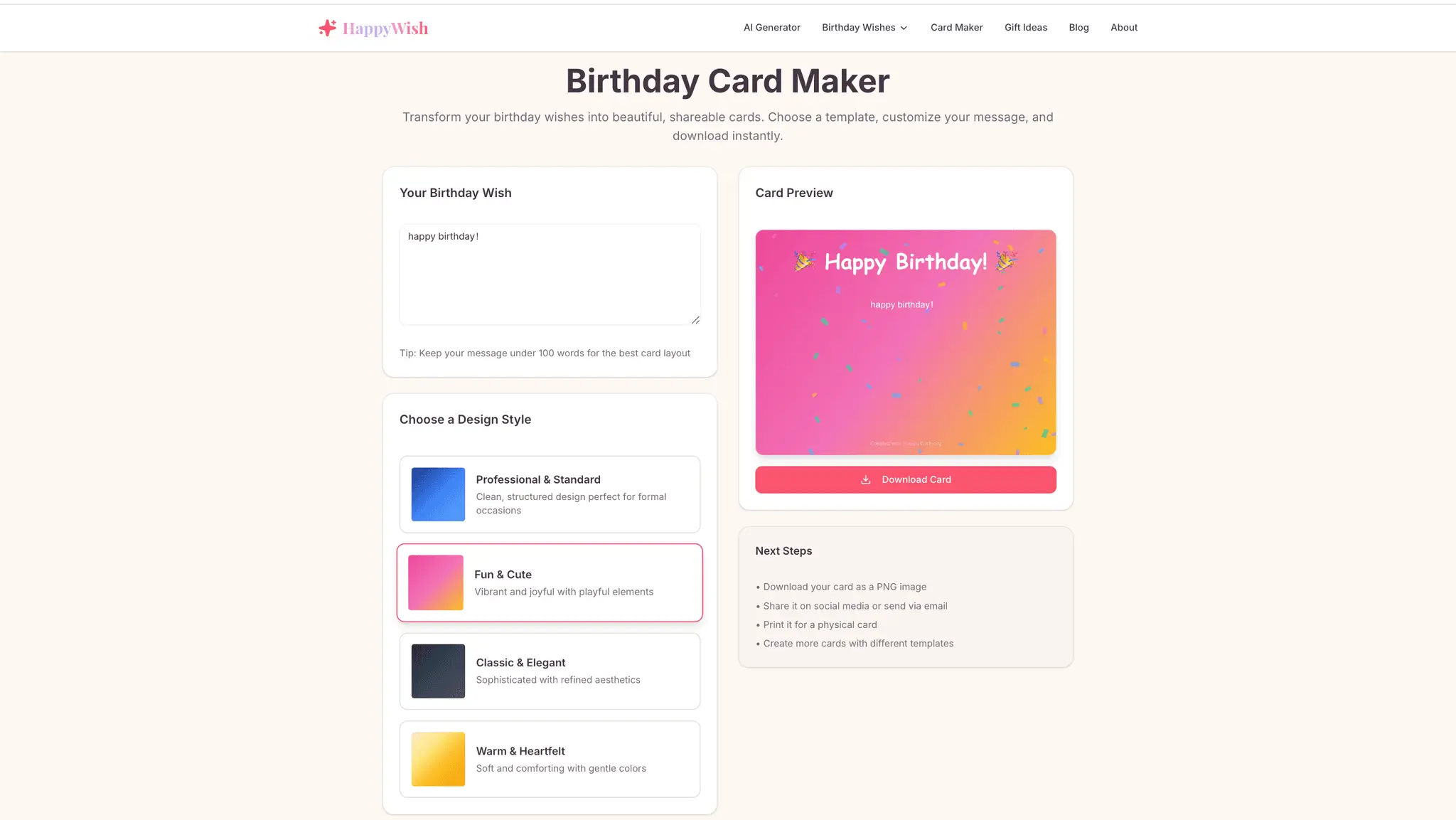Go to Card Maker in navigation
Viewport: 1456px width, 820px height.
tap(956, 28)
